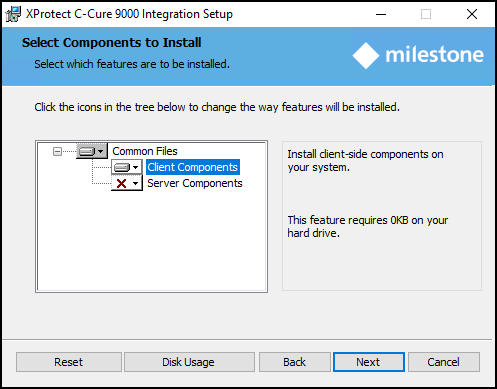
Task: Close the setup window
Action: [472, 14]
